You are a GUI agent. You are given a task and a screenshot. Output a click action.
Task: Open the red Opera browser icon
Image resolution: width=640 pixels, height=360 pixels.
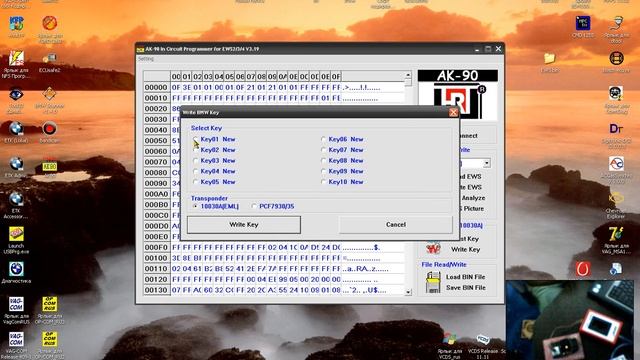tap(583, 269)
